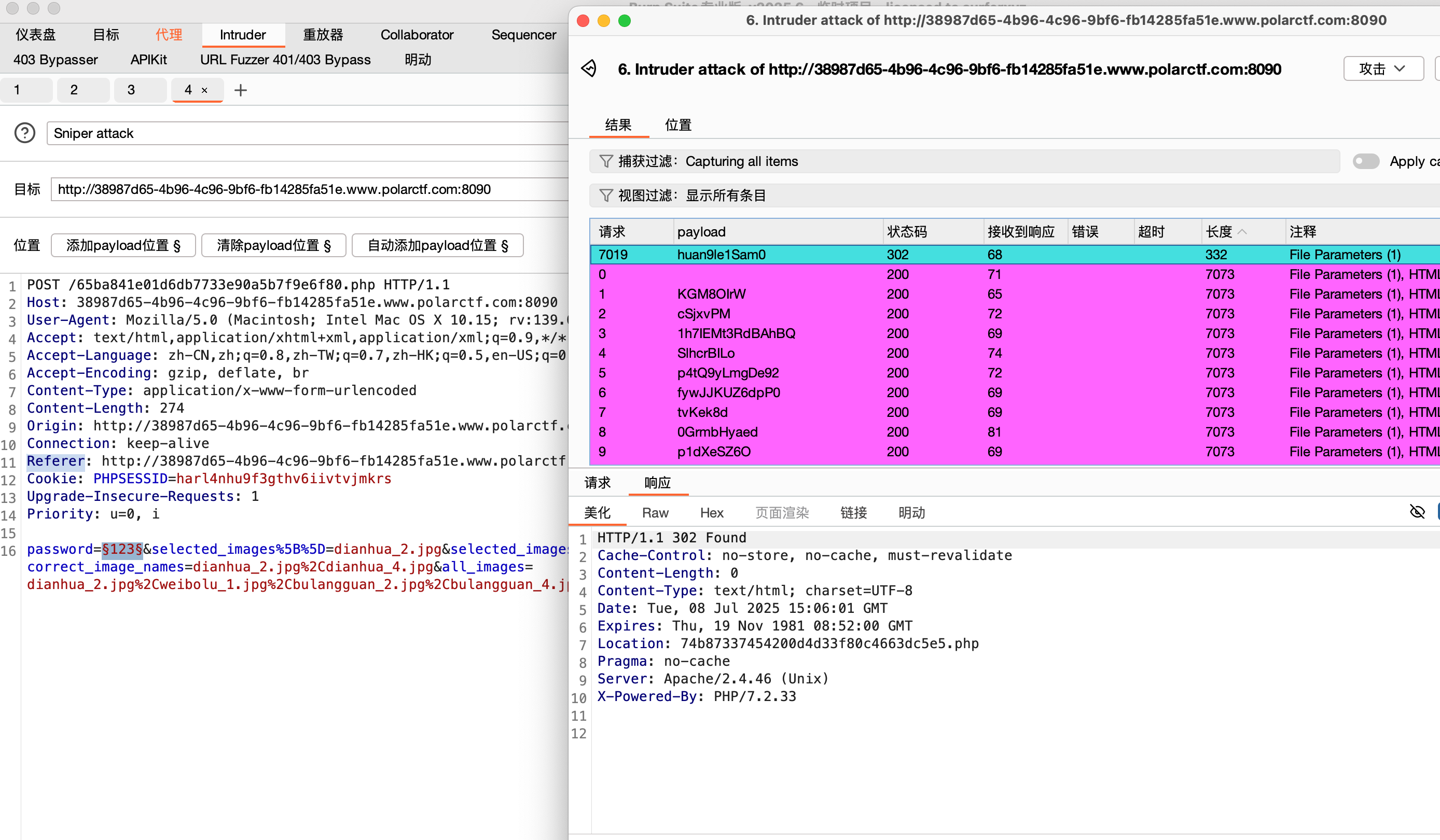
Task: Toggle the hide non-printable eye icon
Action: point(1417,512)
